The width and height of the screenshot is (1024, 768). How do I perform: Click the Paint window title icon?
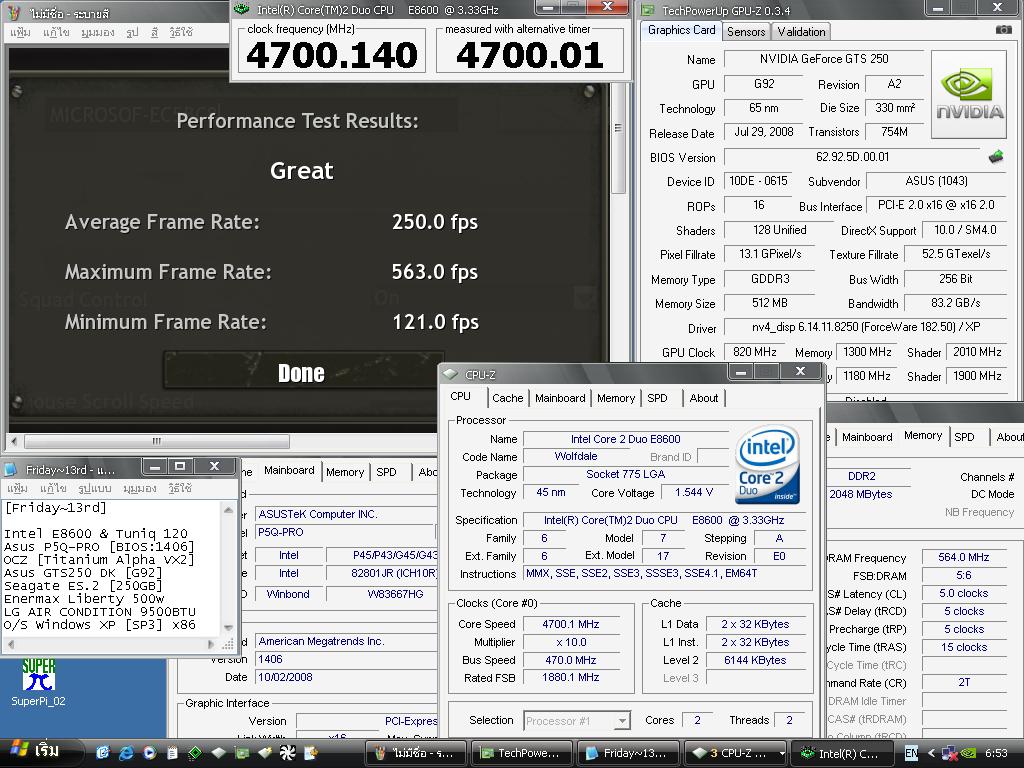pos(15,12)
